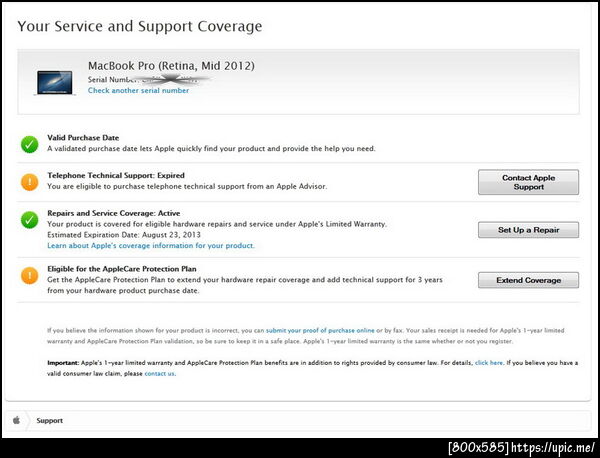Start Set Up a Repair
600x458 pixels.
[x=528, y=230]
